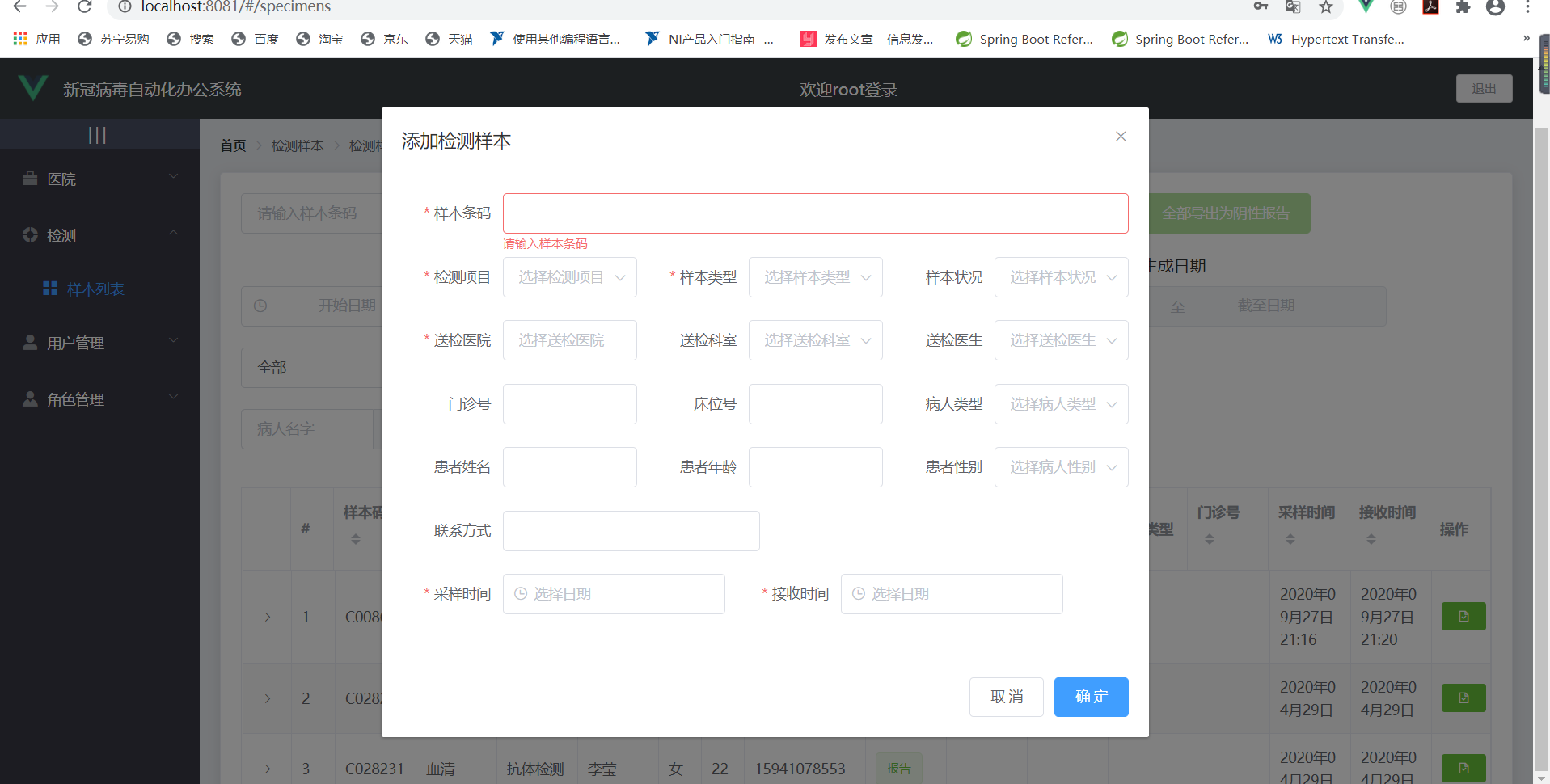The width and height of the screenshot is (1550, 784).
Task: Open the 选择检测项目 dropdown
Action: coord(569,276)
